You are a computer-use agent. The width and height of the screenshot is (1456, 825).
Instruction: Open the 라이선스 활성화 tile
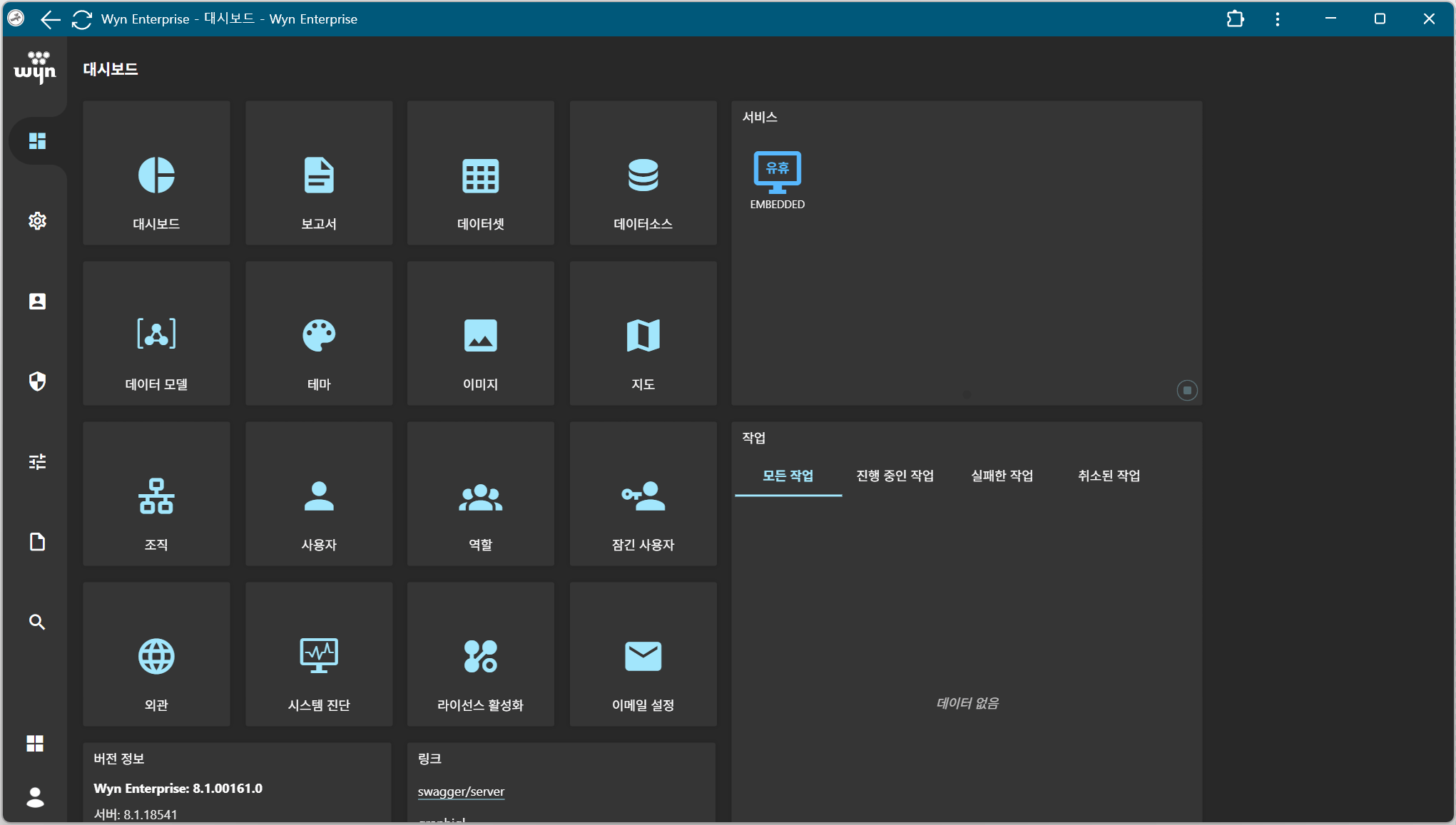click(480, 654)
